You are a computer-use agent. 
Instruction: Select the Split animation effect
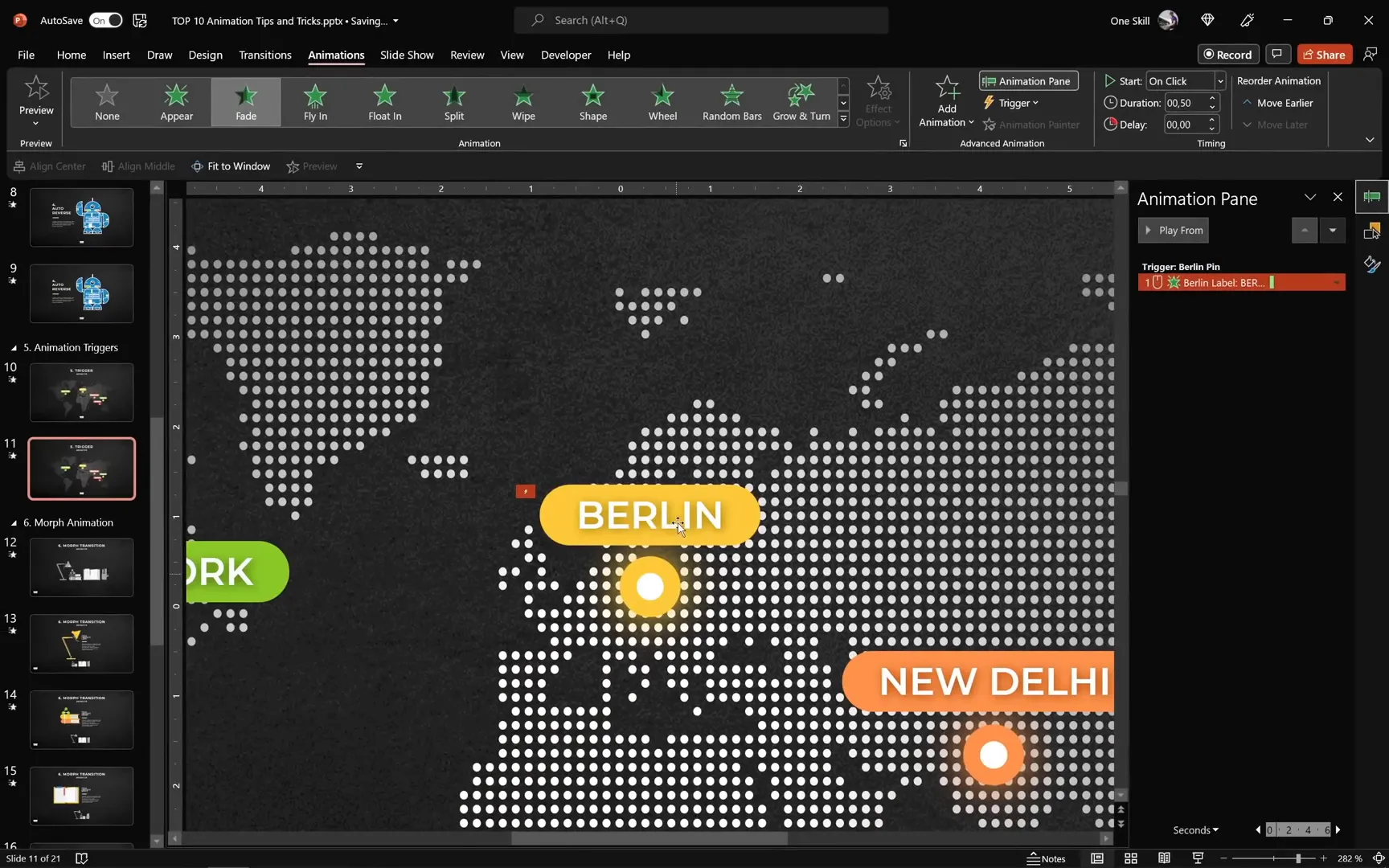pos(454,102)
